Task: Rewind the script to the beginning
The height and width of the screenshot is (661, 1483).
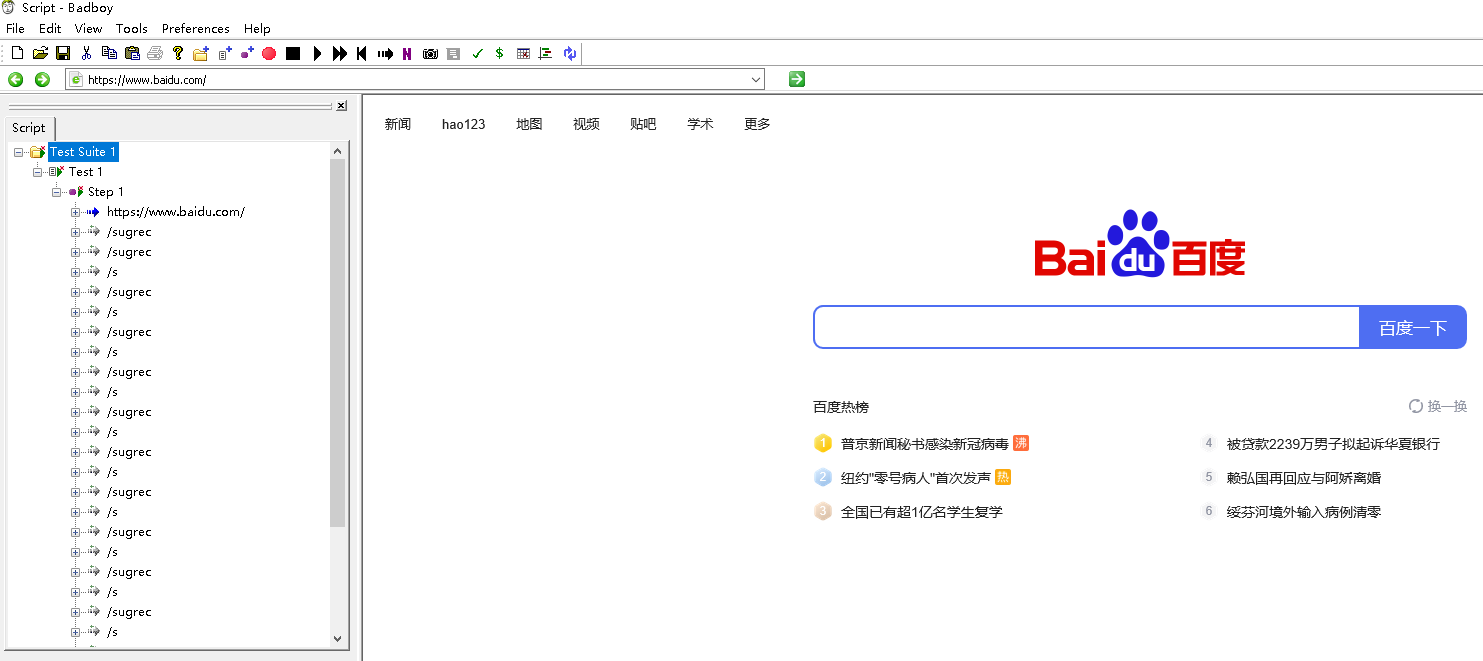Action: click(361, 53)
